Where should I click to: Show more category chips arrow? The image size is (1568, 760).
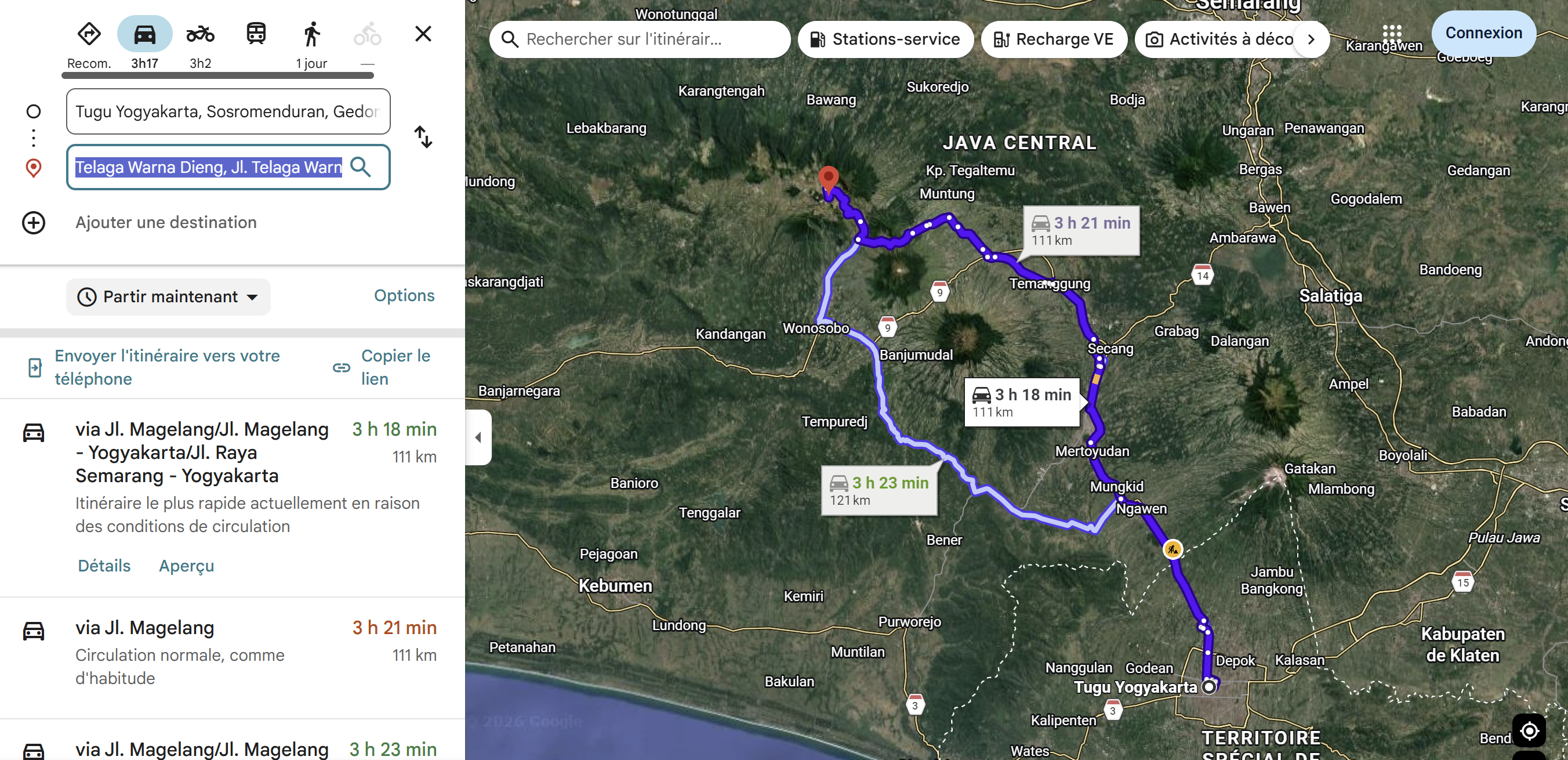1312,39
